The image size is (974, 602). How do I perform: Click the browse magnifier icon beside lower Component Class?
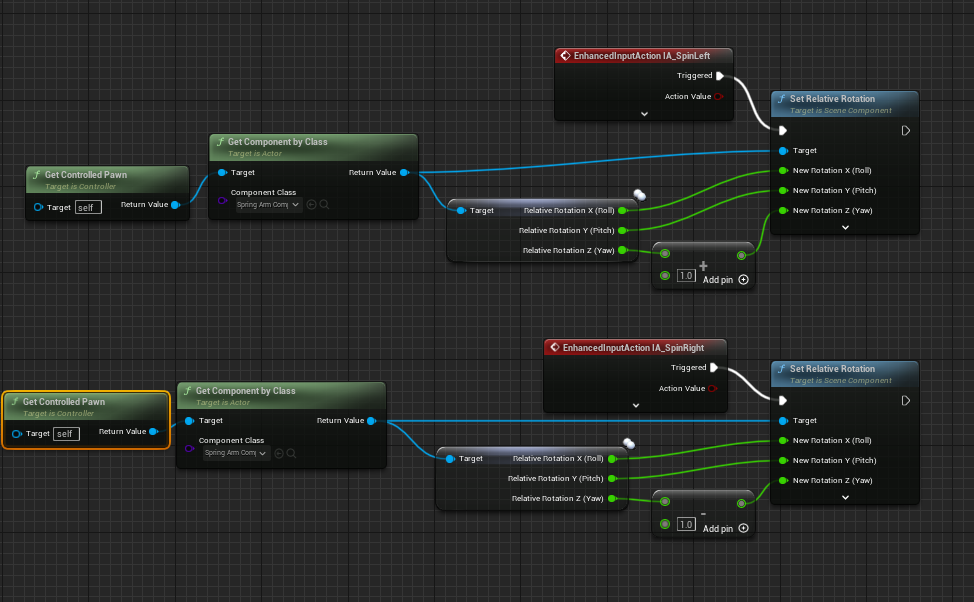point(292,453)
